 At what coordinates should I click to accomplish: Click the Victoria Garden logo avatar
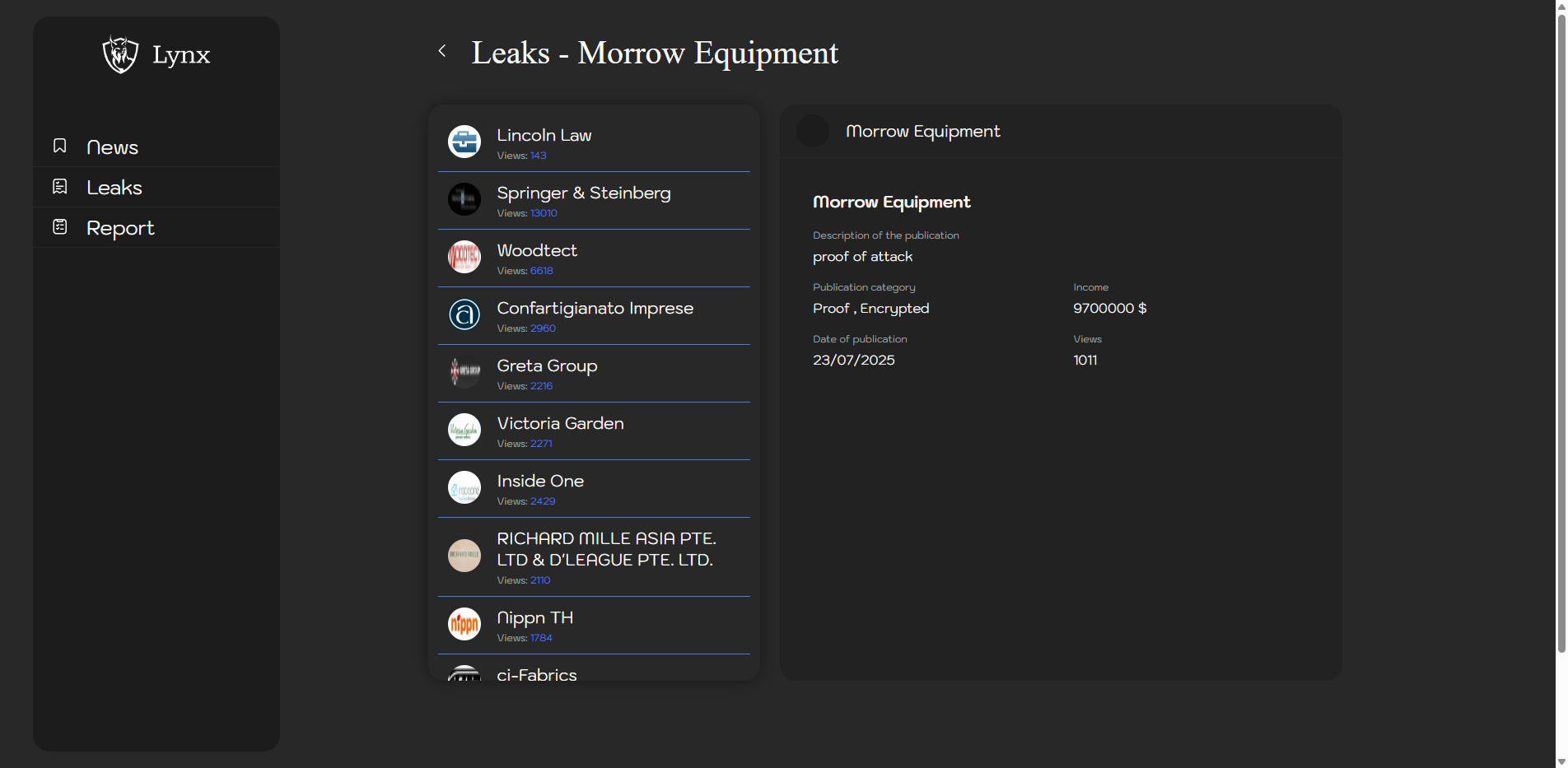(464, 430)
